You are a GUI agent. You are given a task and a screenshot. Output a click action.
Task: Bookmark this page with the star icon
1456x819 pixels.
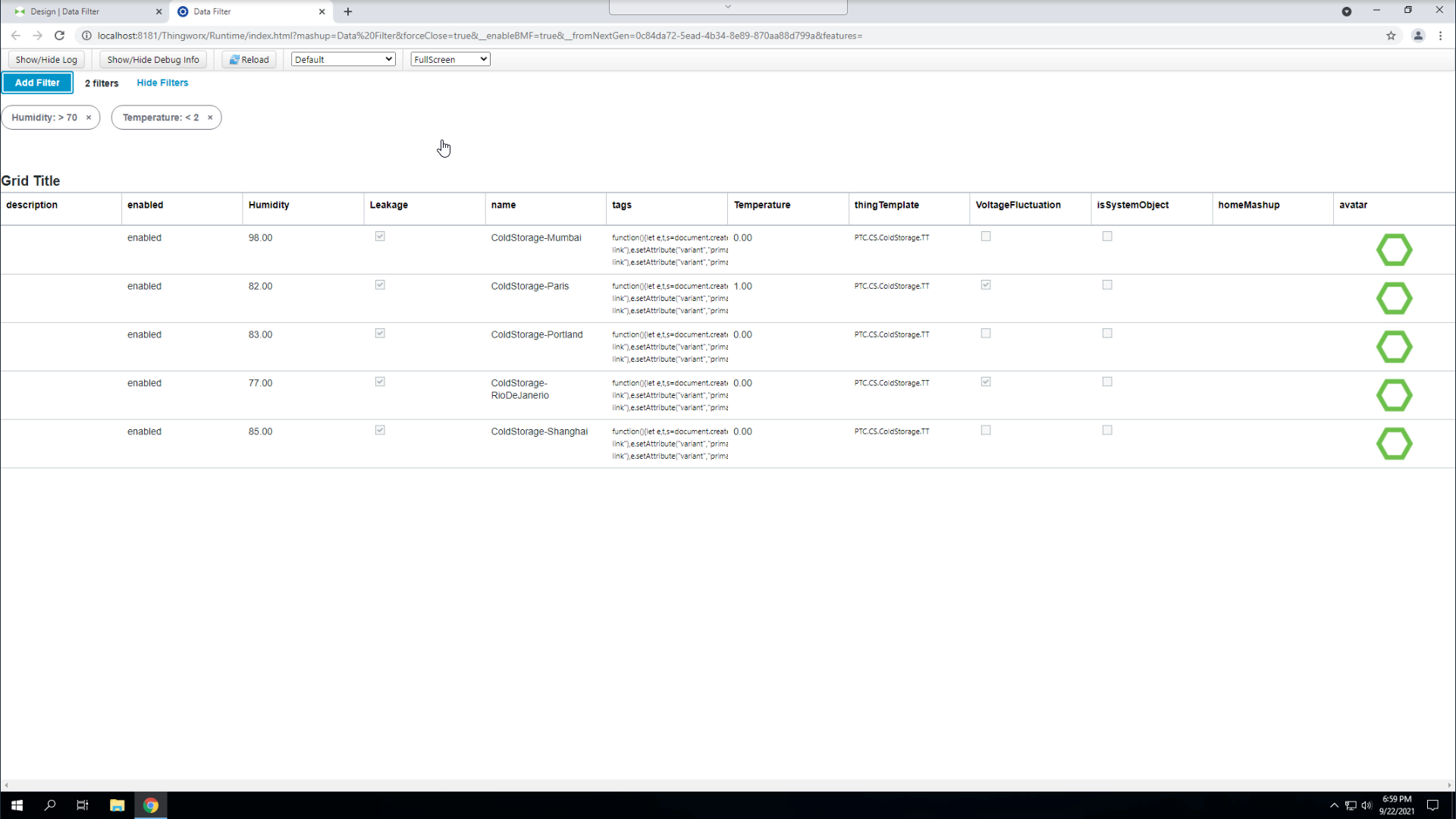[1391, 36]
